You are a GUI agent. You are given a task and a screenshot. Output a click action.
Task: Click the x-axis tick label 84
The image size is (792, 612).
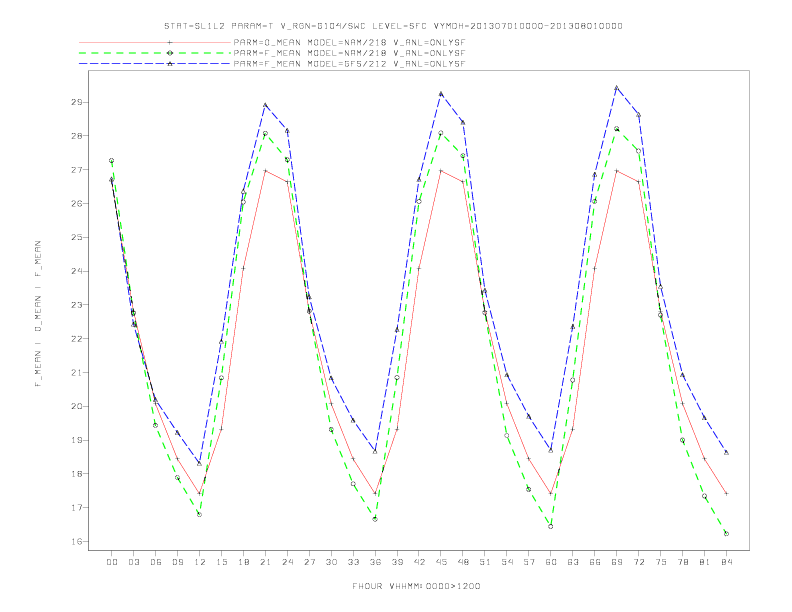point(726,562)
